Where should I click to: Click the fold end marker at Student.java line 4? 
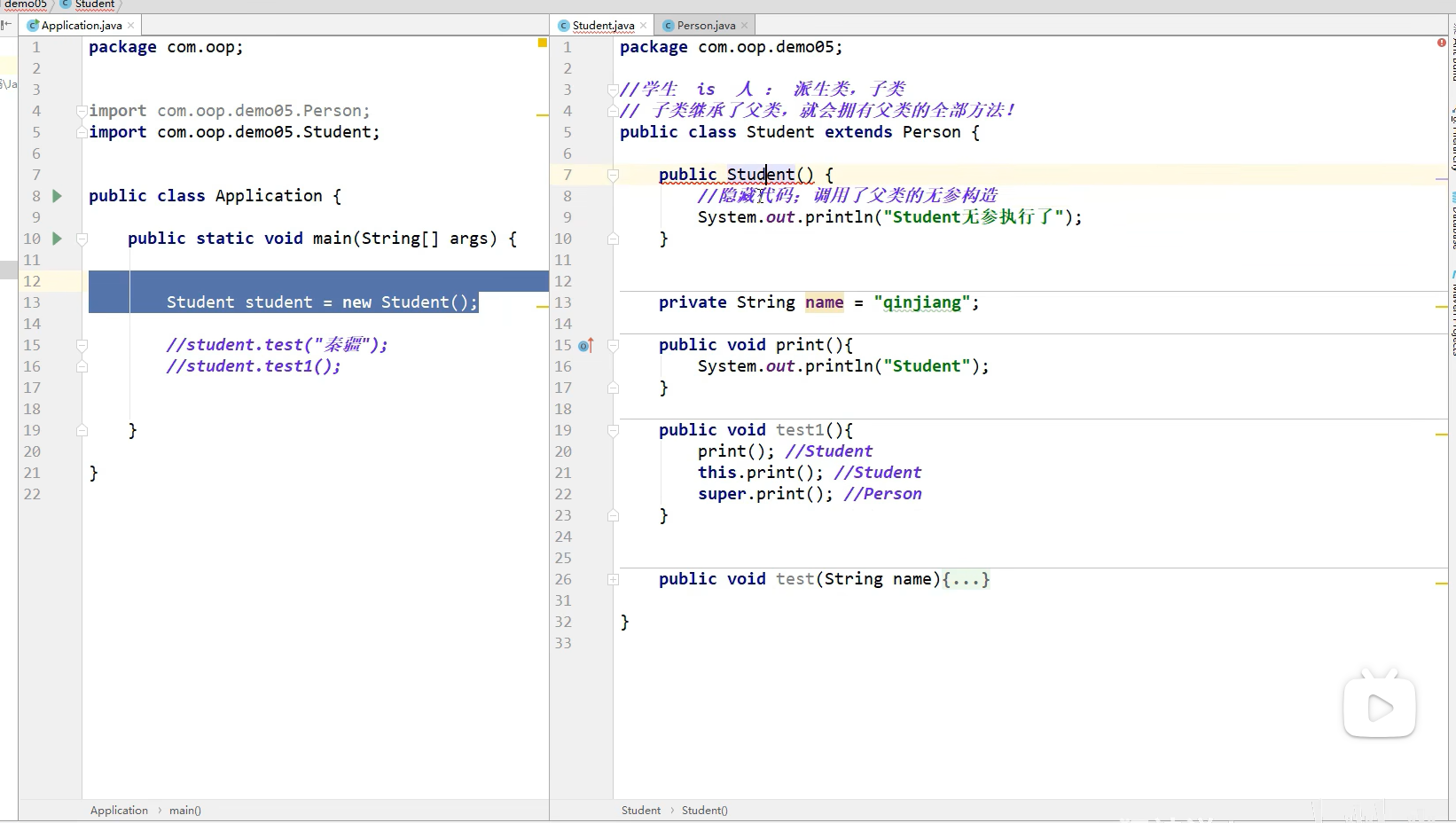pos(613,111)
